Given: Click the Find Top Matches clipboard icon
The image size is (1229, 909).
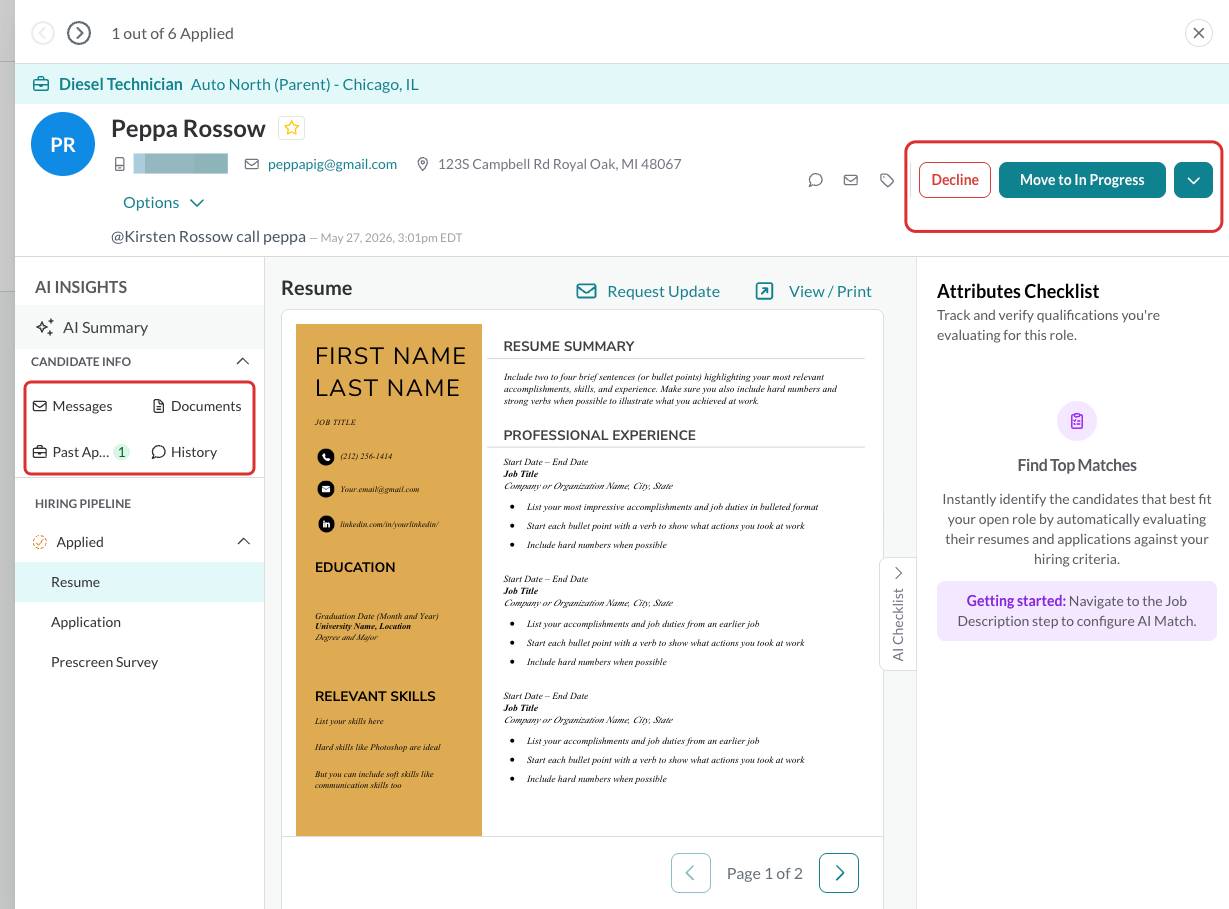Looking at the screenshot, I should (1077, 421).
